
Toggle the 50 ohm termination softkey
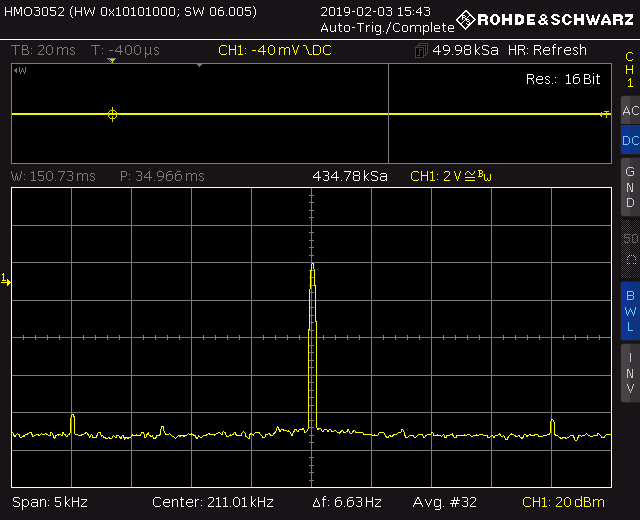click(629, 248)
